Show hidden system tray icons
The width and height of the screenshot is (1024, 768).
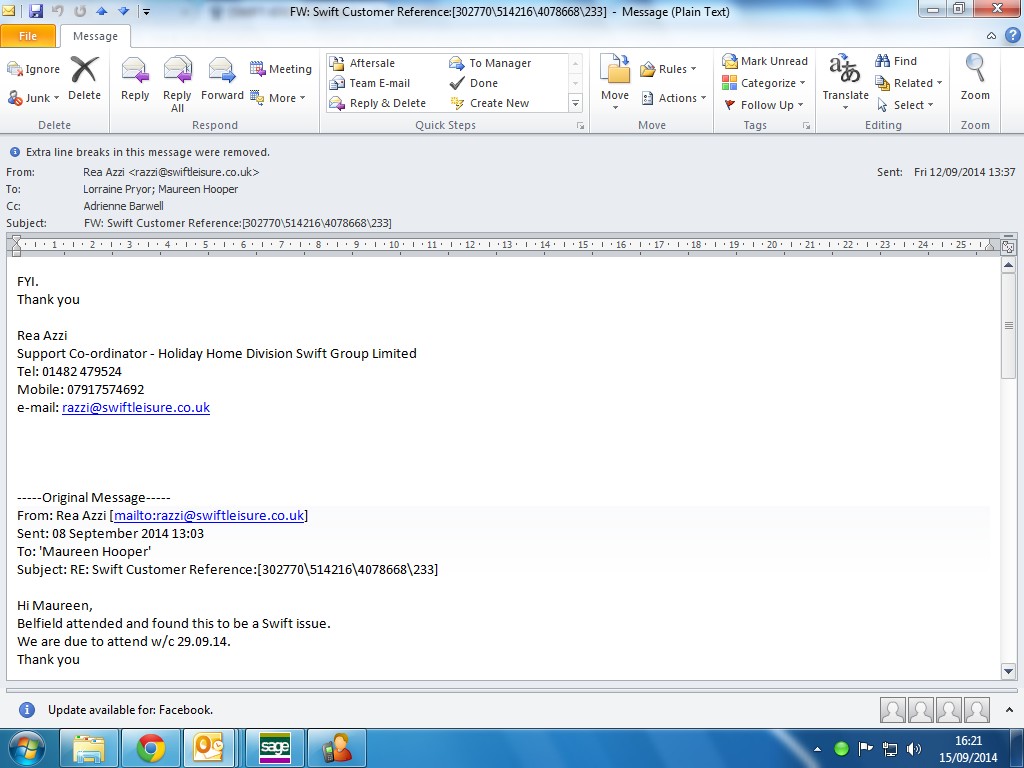(x=817, y=749)
